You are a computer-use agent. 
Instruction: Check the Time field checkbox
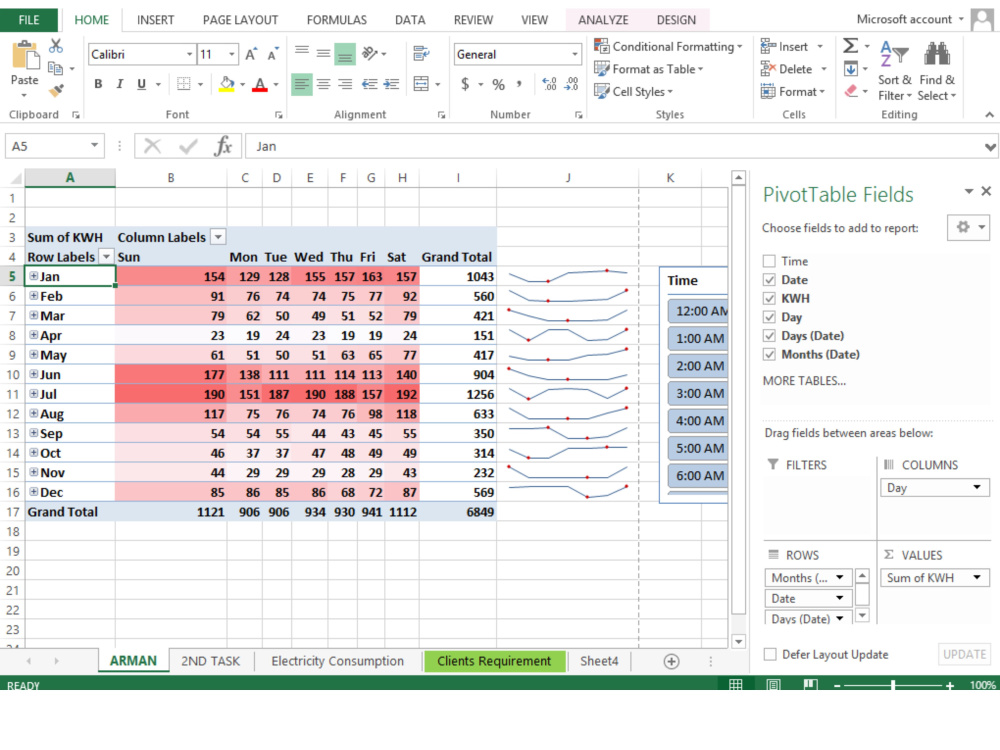(769, 261)
